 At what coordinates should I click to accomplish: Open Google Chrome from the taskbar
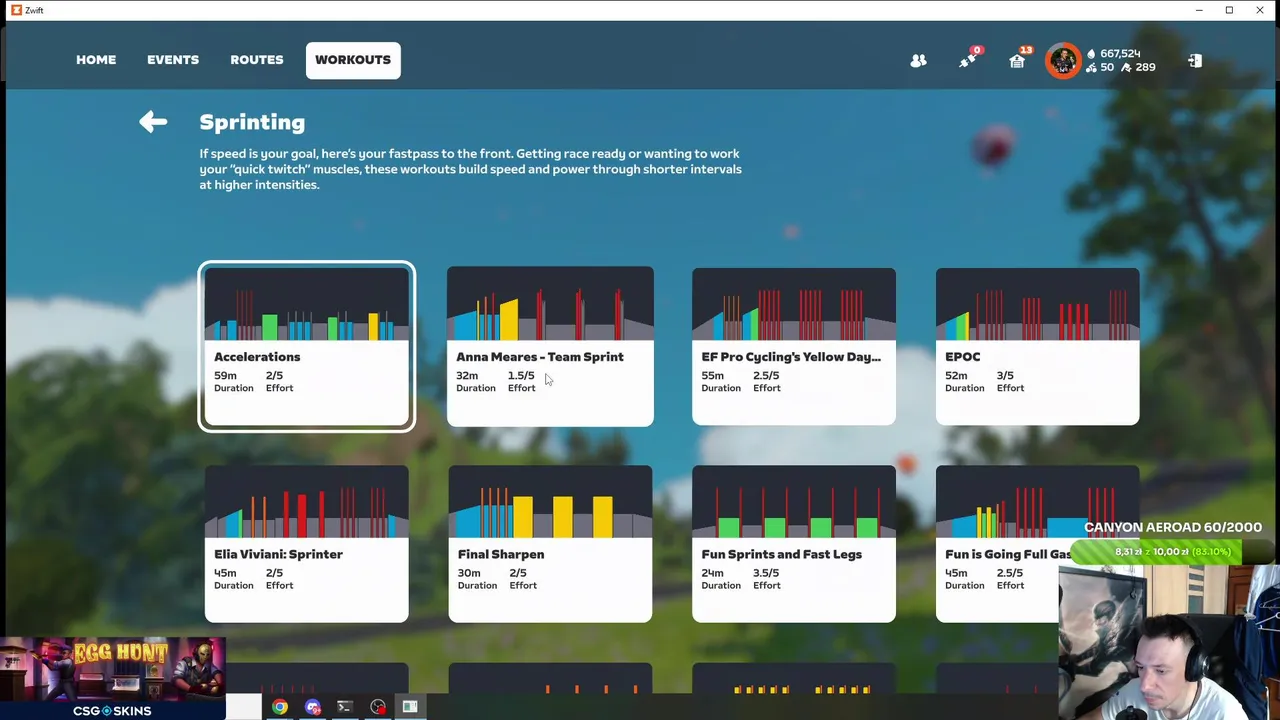pos(280,707)
